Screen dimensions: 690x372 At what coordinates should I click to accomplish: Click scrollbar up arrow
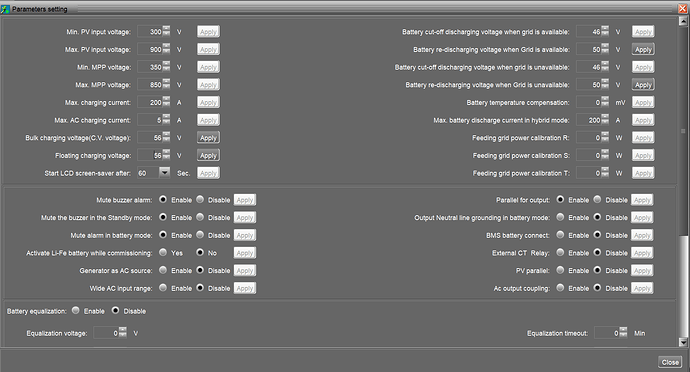683,21
